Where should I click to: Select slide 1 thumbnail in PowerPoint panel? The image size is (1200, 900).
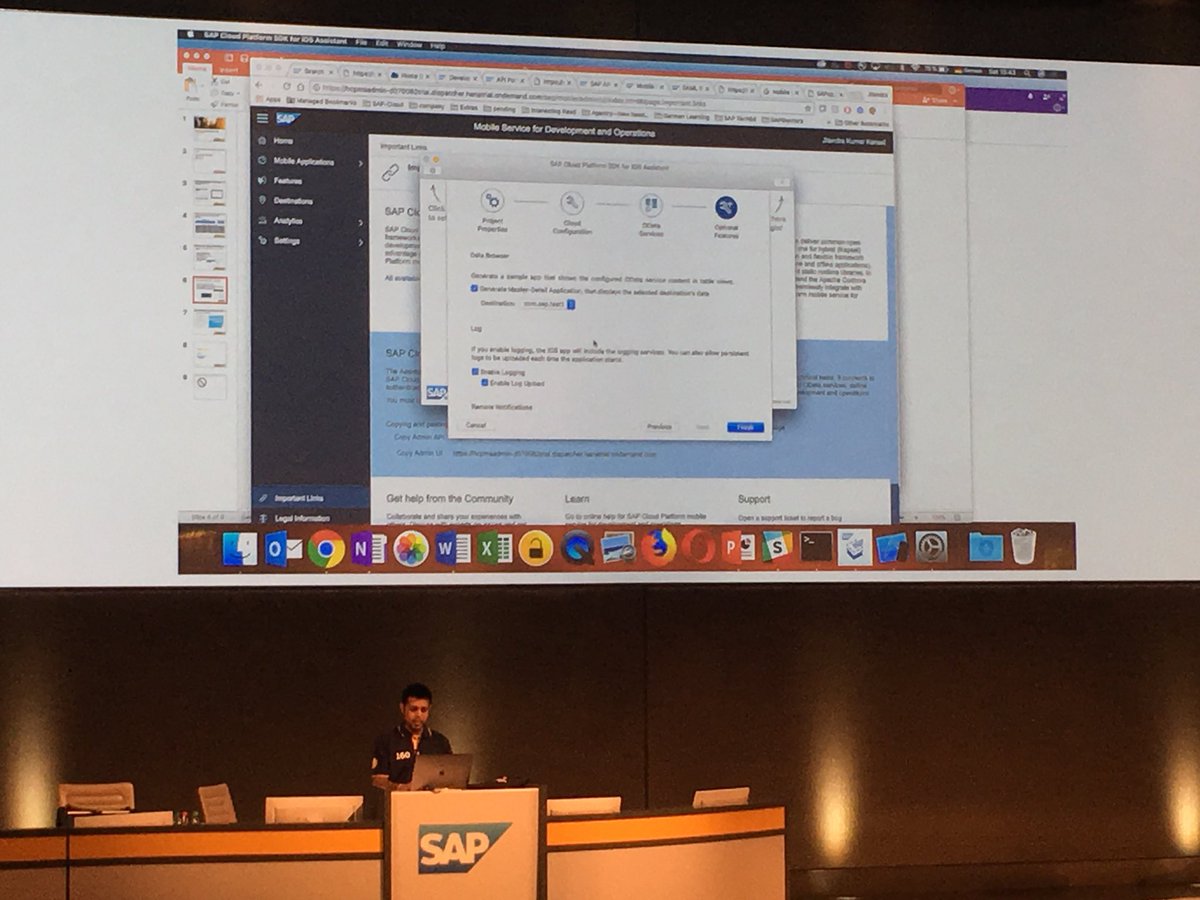pyautogui.click(x=210, y=129)
